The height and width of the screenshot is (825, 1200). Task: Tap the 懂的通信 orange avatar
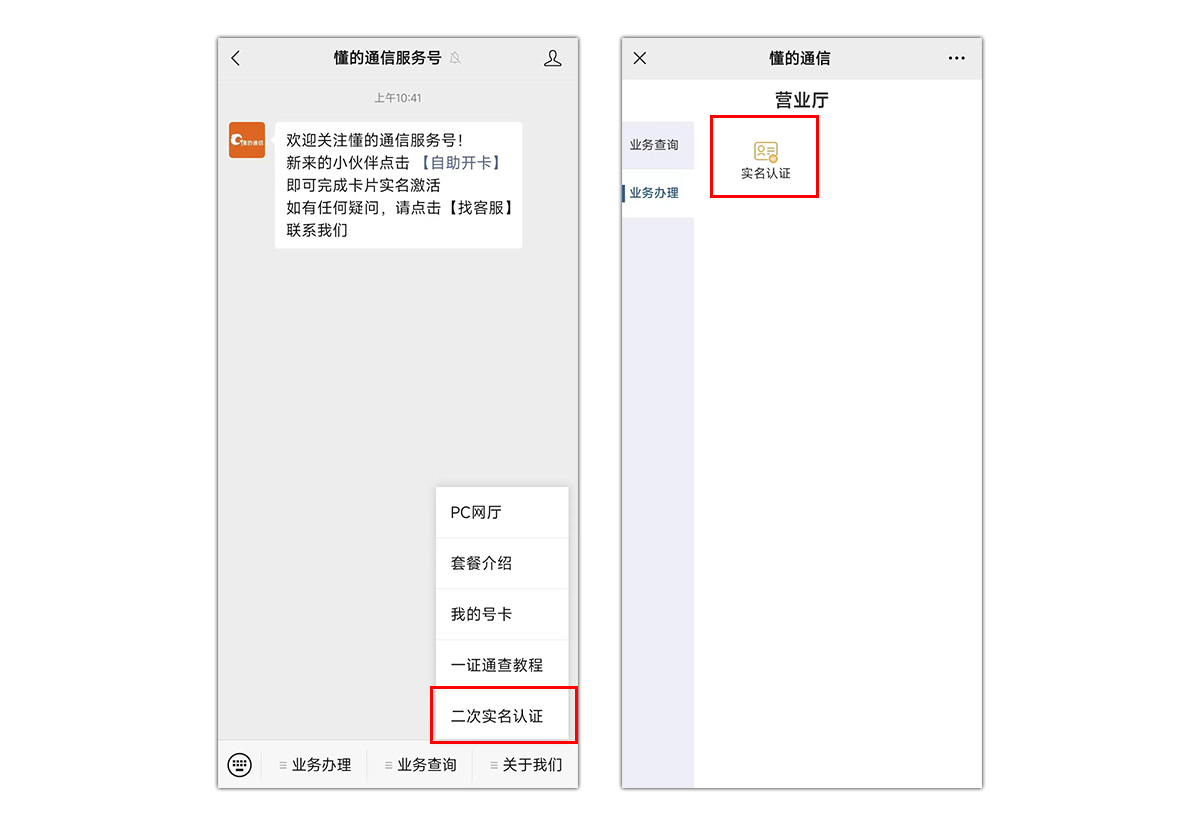(x=247, y=140)
